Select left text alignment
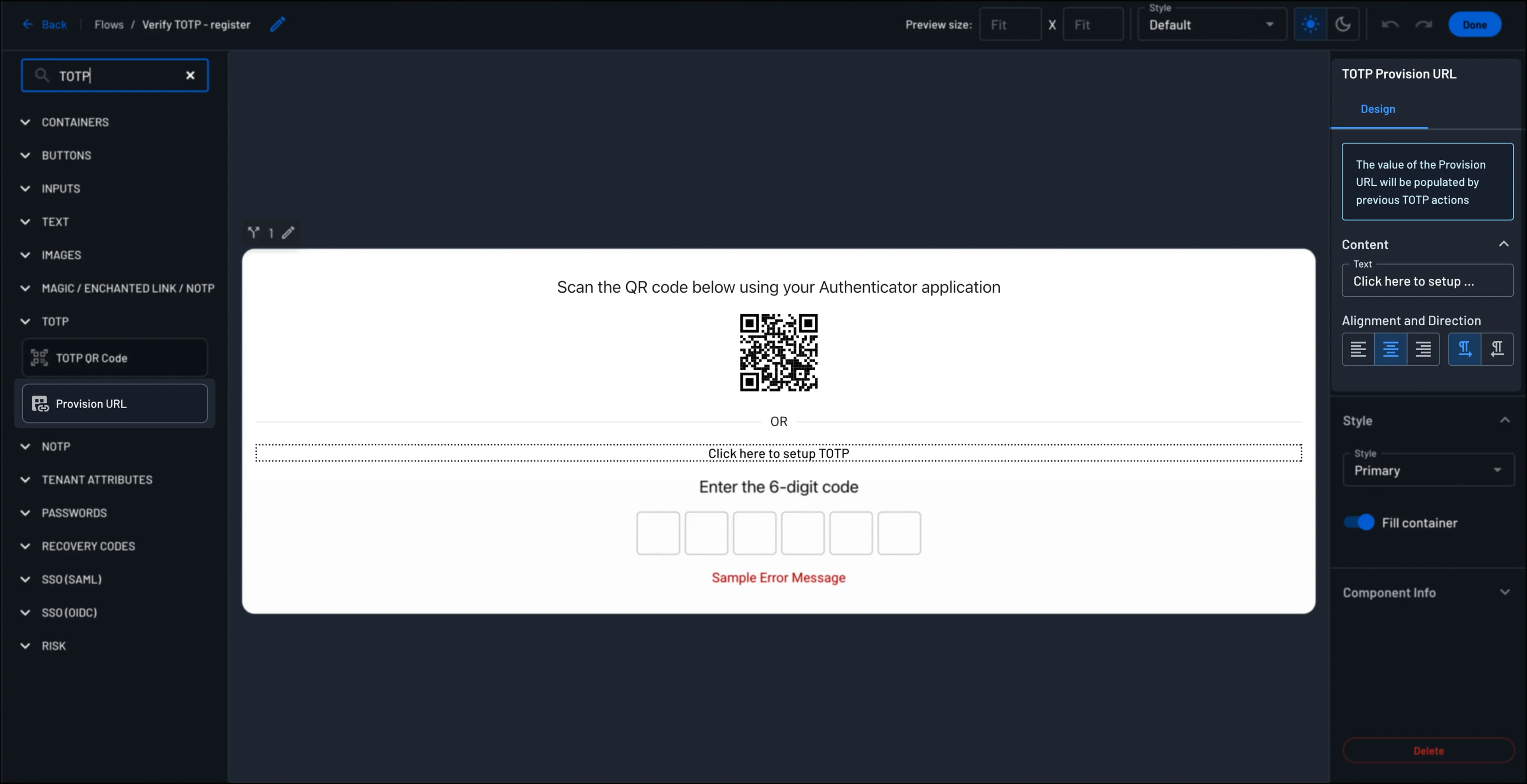The height and width of the screenshot is (784, 1527). point(1359,349)
